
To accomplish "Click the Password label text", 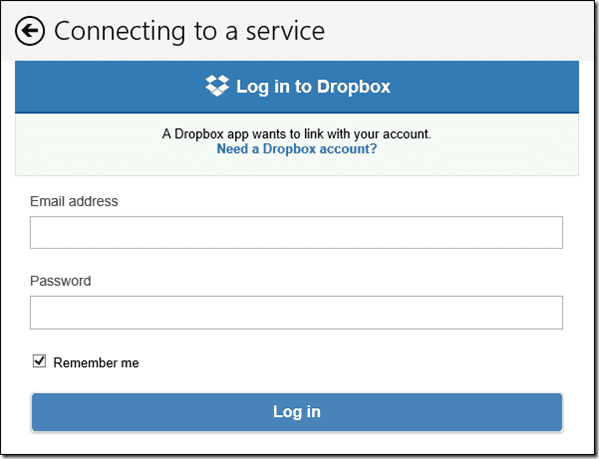I will tap(60, 281).
